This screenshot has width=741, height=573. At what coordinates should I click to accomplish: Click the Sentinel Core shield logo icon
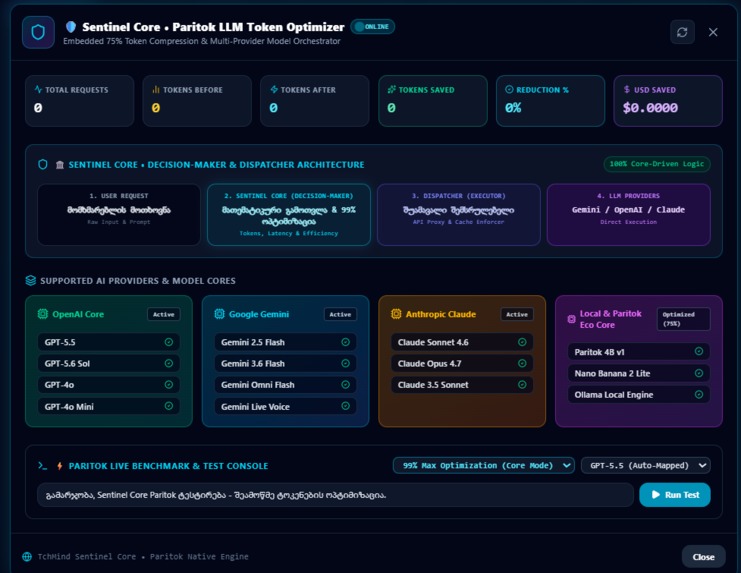[x=38, y=32]
